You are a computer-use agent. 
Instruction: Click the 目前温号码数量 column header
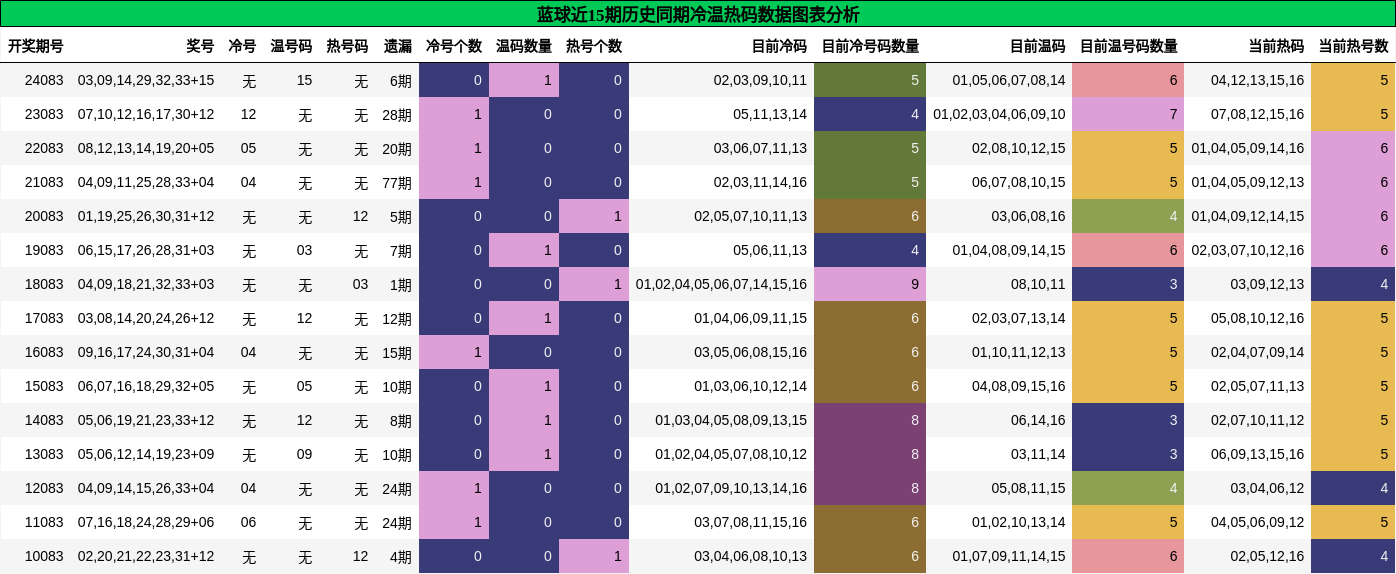coord(1128,46)
